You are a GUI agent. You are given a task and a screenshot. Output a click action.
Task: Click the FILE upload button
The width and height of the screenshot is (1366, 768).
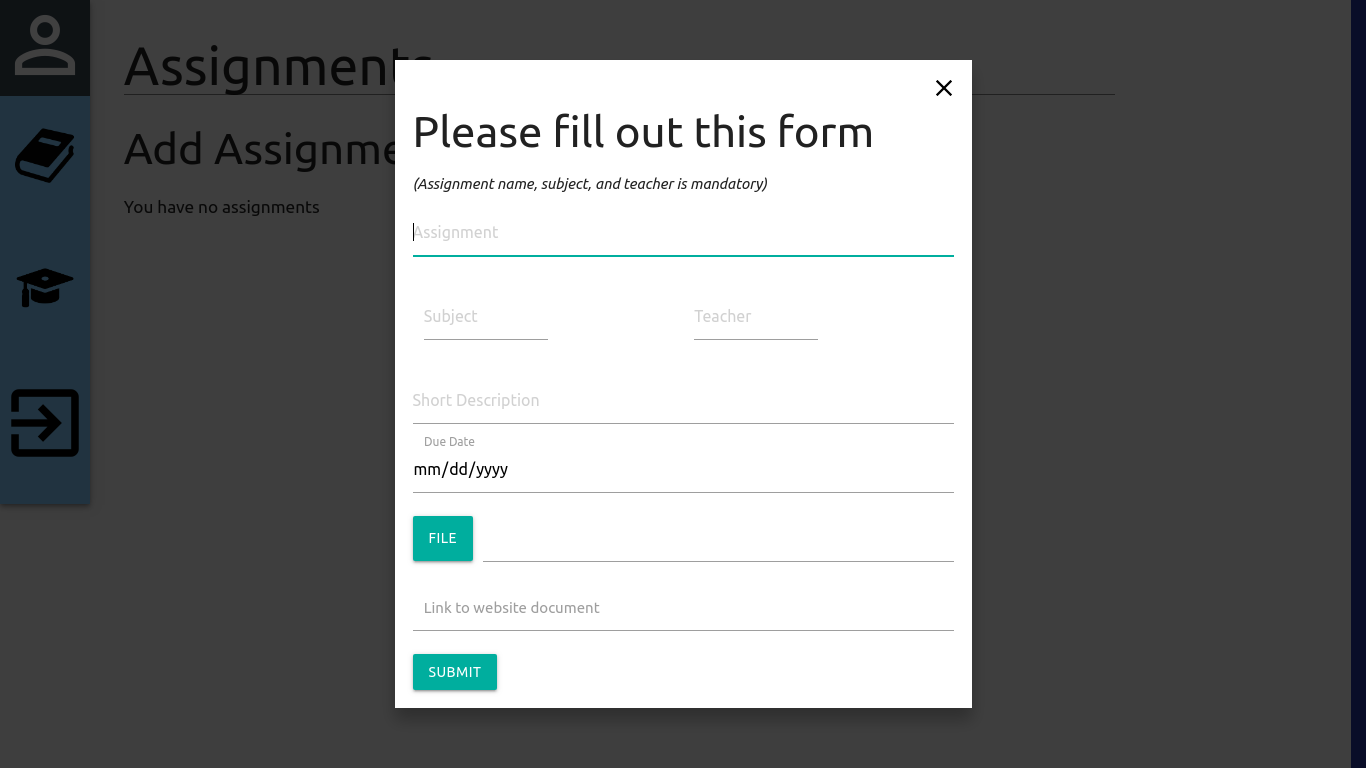[x=443, y=538]
